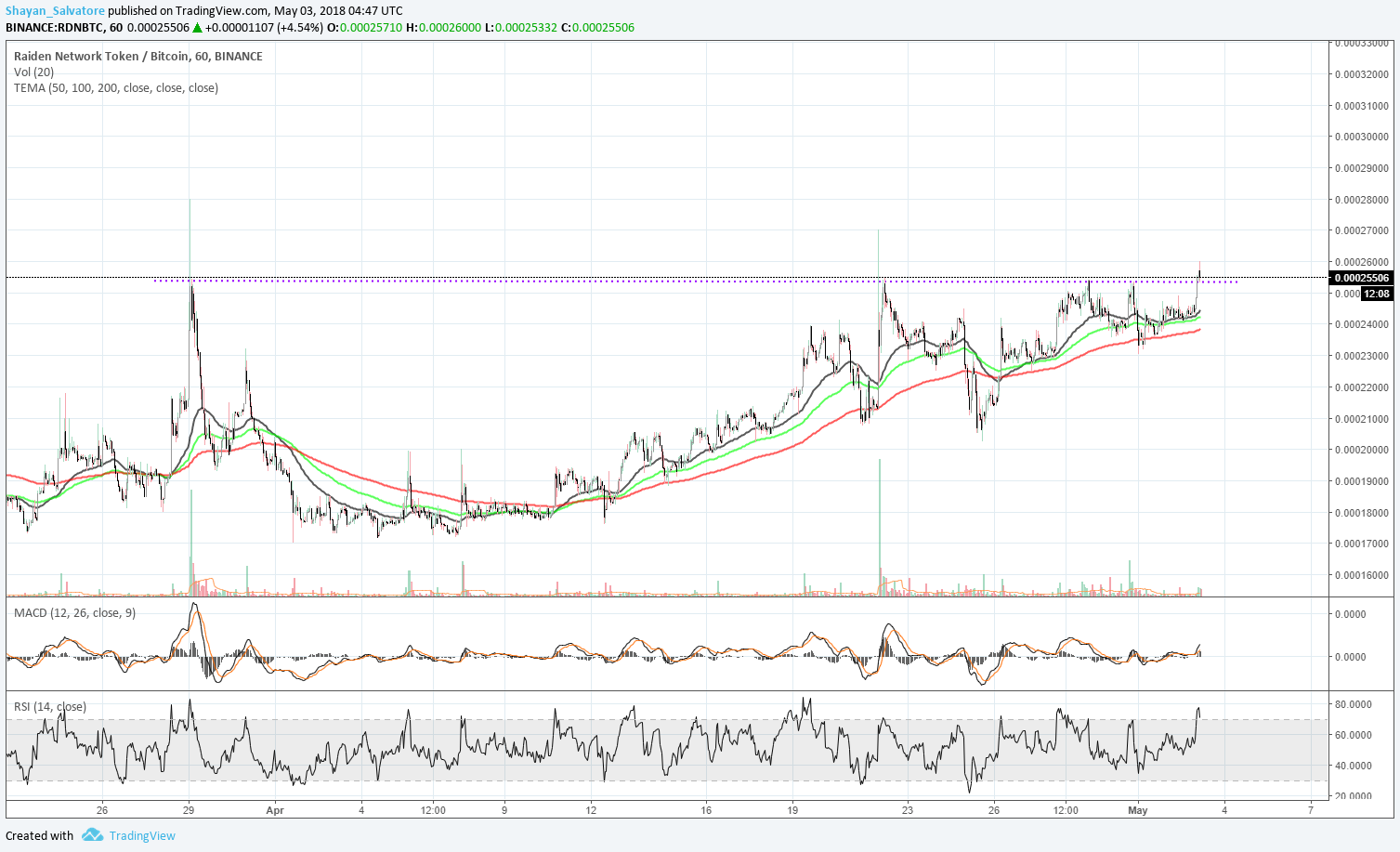Viewport: 1400px width, 852px height.
Task: Click the Raiden Network Token / Bitcoin chart title
Action: pyautogui.click(x=138, y=56)
